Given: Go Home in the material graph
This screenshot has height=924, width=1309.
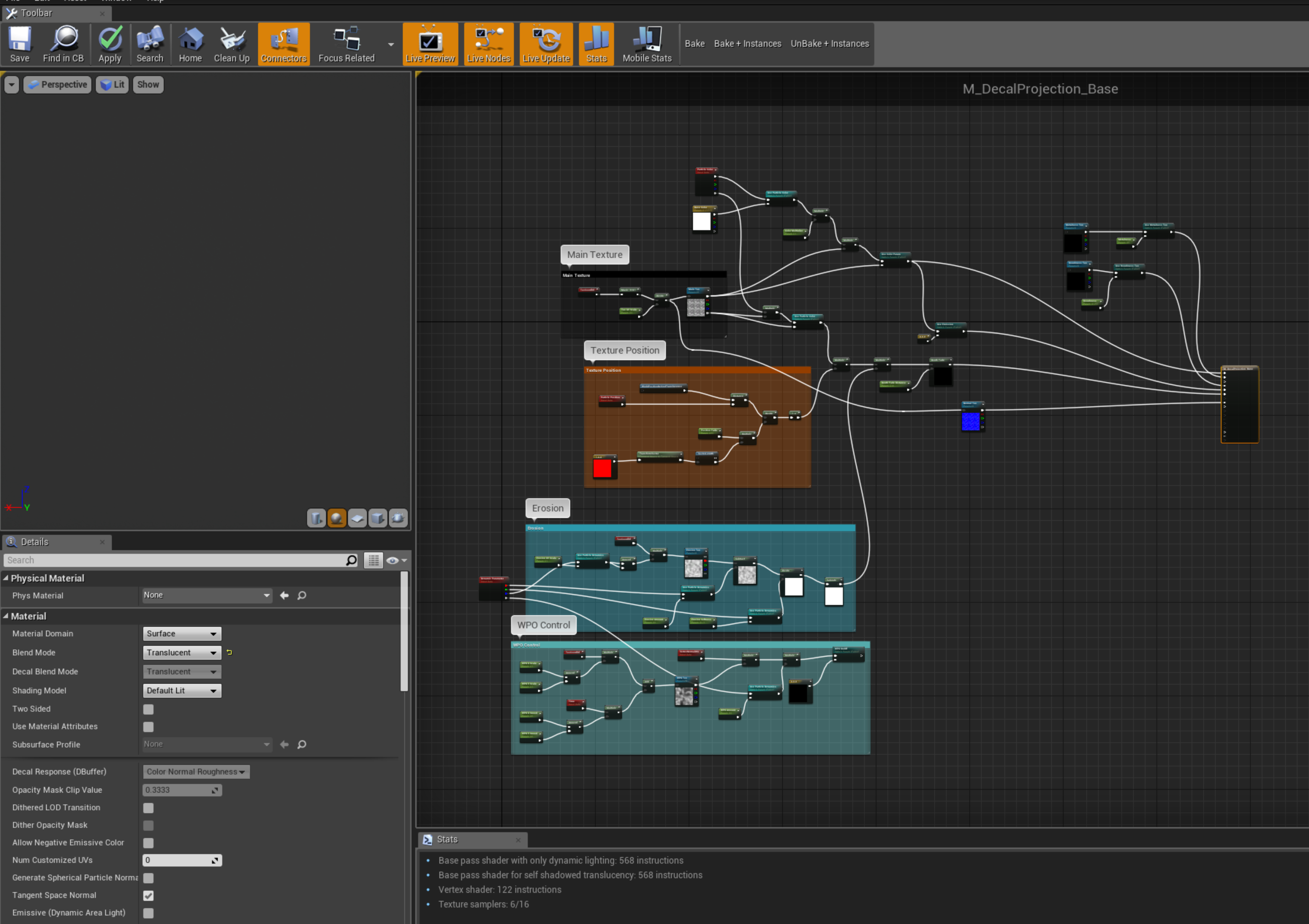Looking at the screenshot, I should (x=190, y=44).
